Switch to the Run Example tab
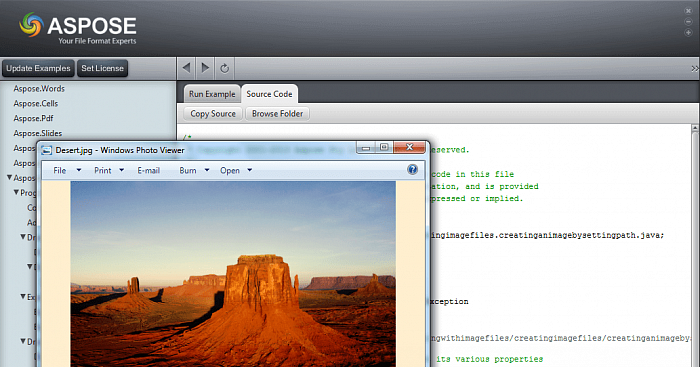This screenshot has width=700, height=367. (212, 94)
